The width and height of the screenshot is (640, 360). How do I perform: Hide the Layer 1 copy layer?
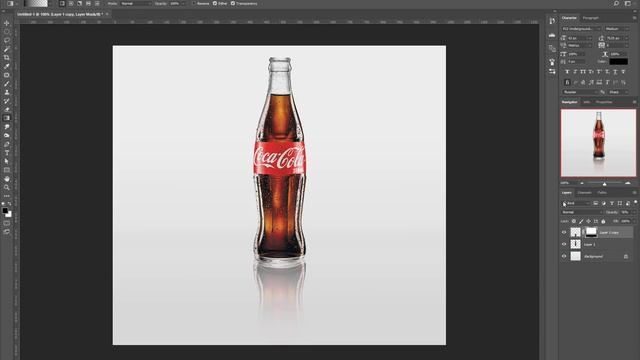(x=564, y=232)
